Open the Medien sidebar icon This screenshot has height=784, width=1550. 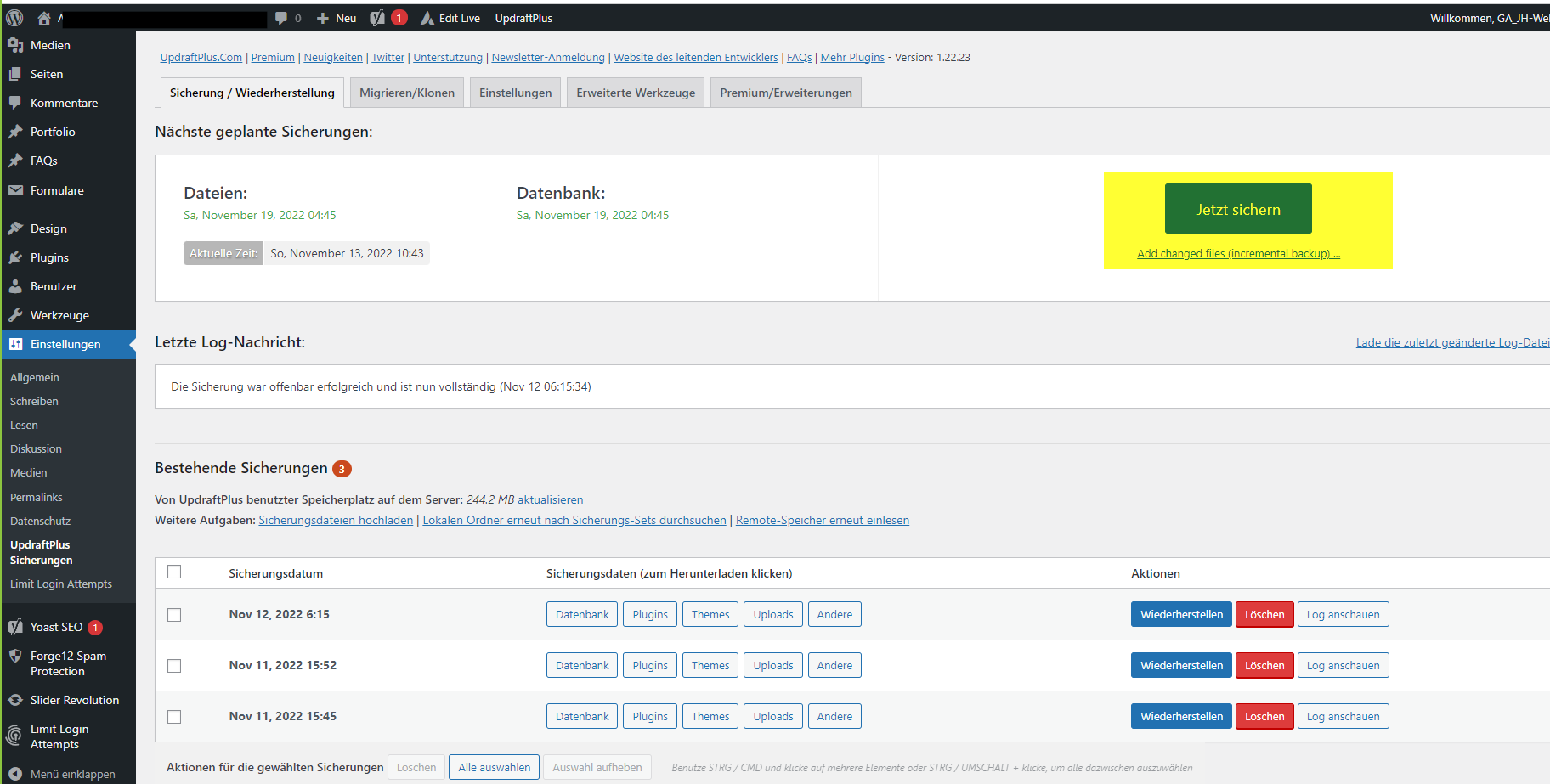(x=15, y=45)
